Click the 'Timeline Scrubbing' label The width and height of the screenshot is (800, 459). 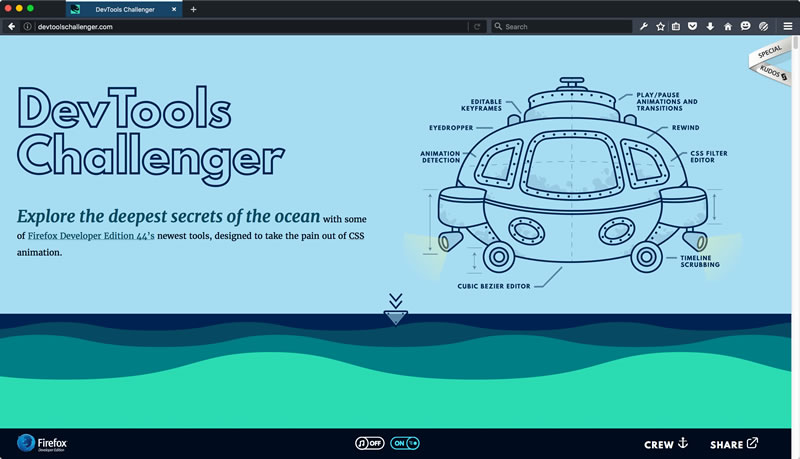(700, 261)
